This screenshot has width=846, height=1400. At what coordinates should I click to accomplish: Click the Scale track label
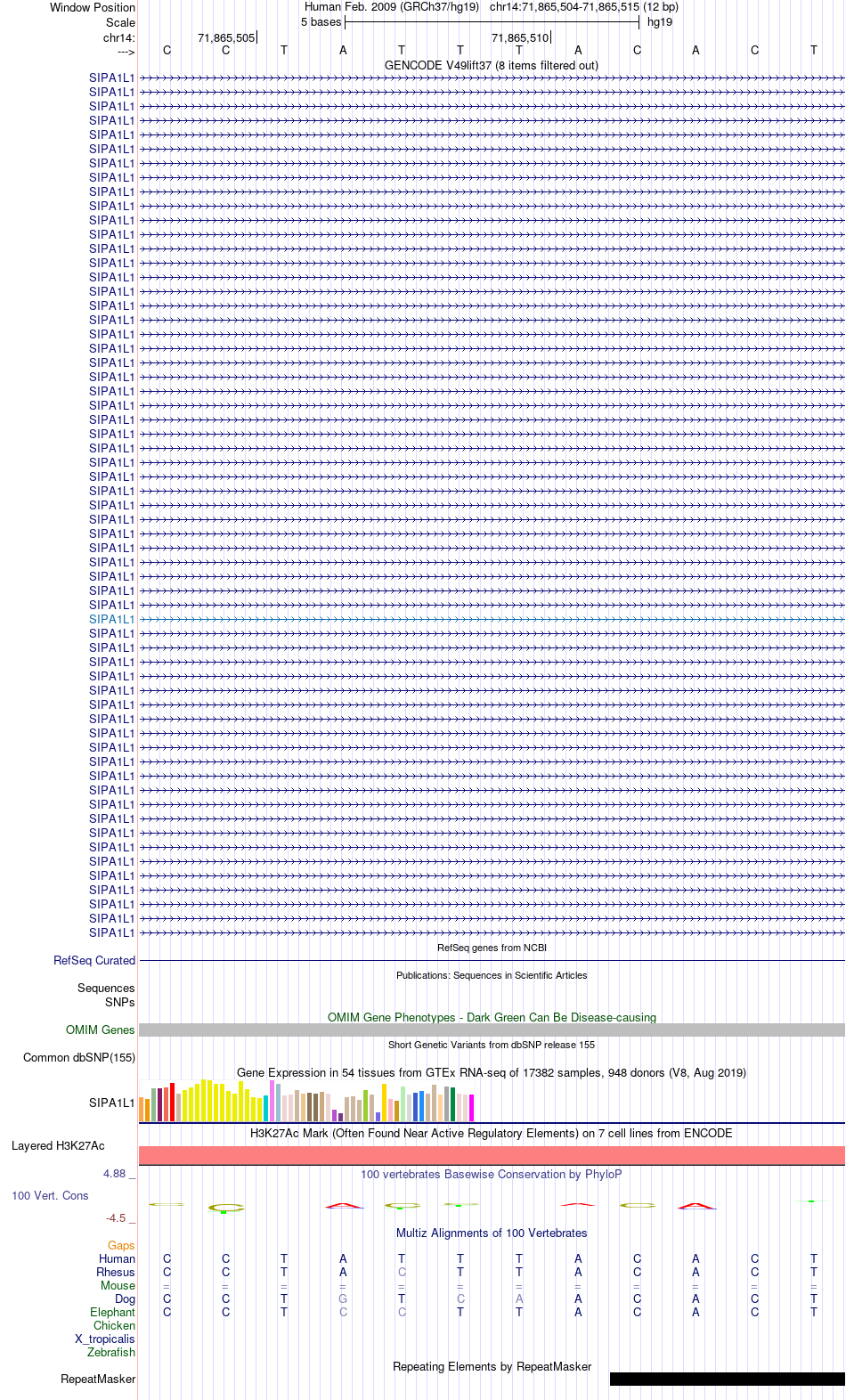[x=120, y=22]
